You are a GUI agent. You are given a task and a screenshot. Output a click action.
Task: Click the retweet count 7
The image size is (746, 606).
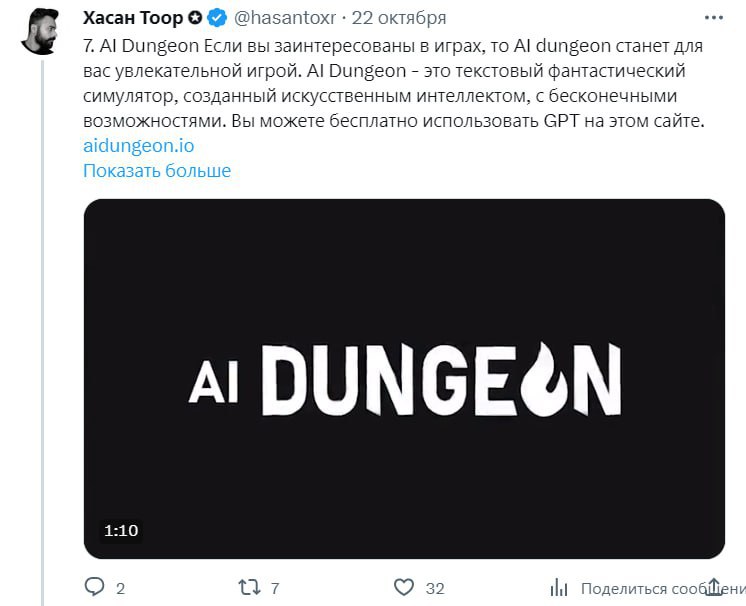click(275, 588)
